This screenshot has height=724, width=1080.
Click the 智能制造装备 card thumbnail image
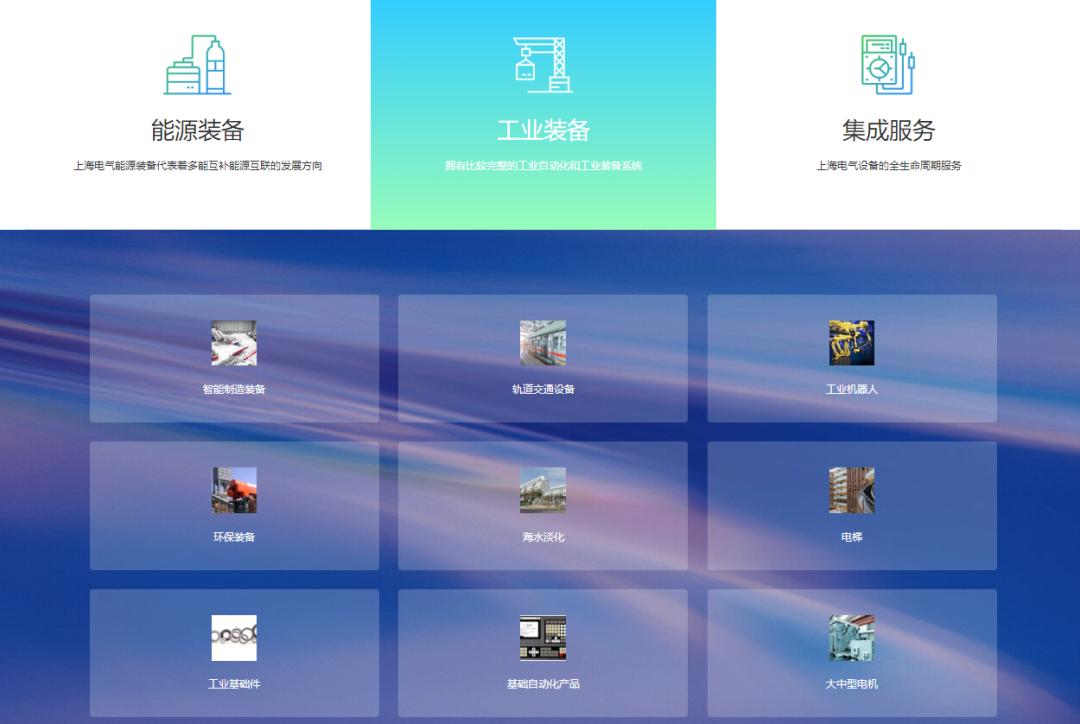coord(232,341)
